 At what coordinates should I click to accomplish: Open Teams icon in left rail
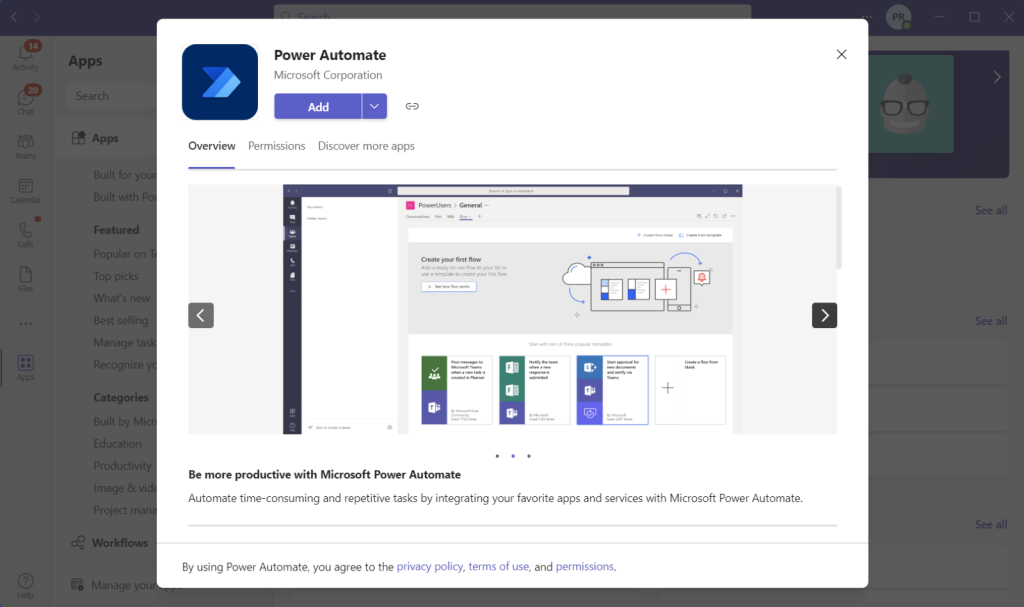25,146
